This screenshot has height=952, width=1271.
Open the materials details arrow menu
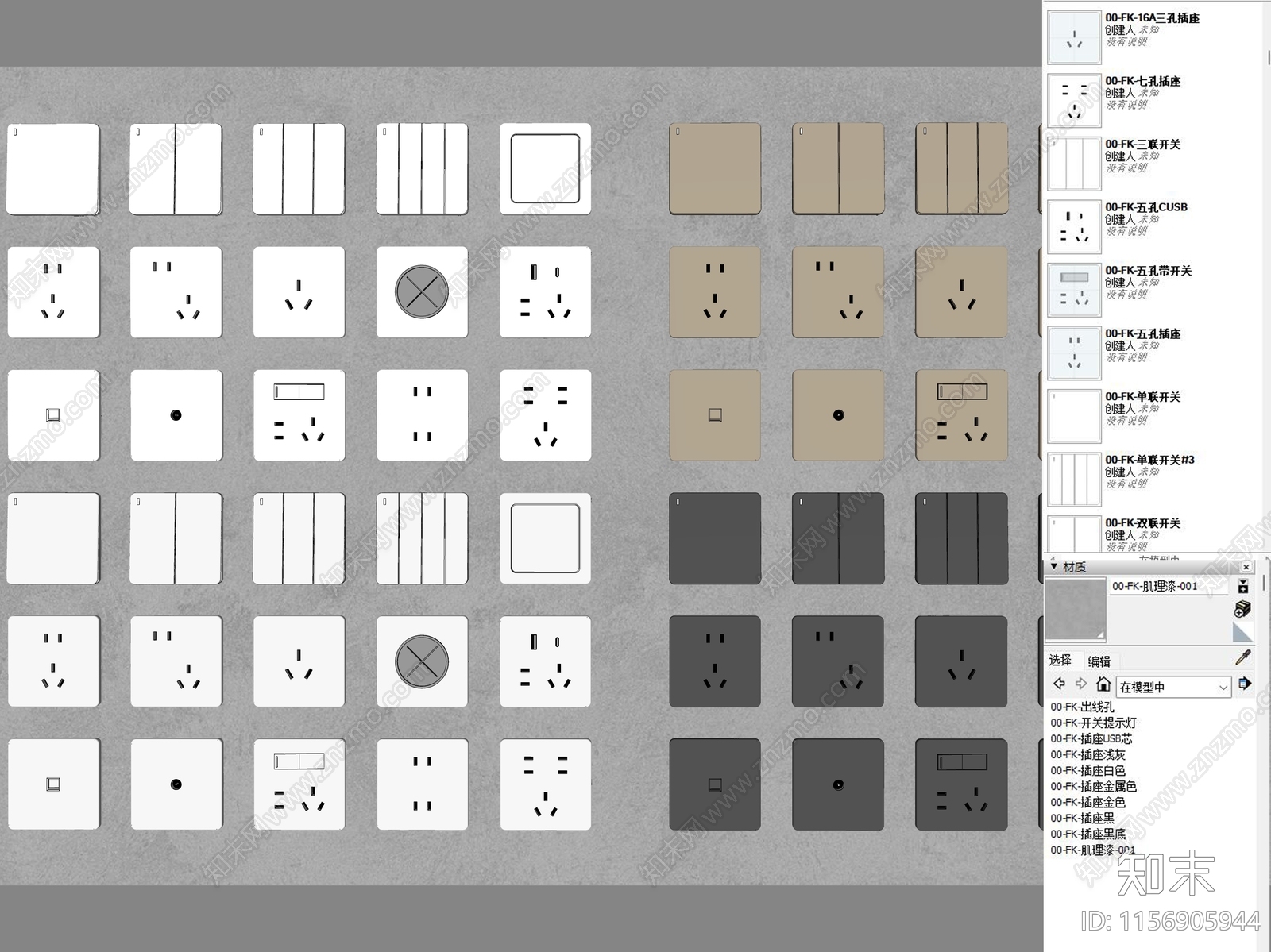pos(1244,684)
